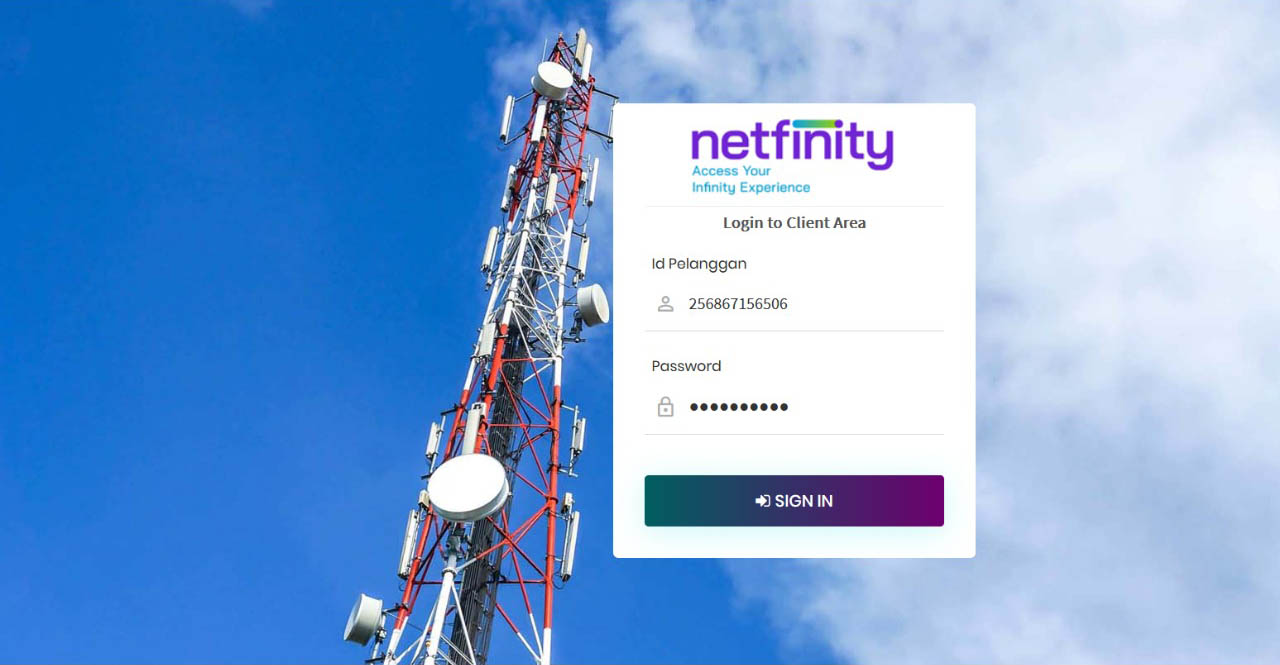Select the Id Pelanggan input field
The image size is (1280, 665).
tap(794, 304)
